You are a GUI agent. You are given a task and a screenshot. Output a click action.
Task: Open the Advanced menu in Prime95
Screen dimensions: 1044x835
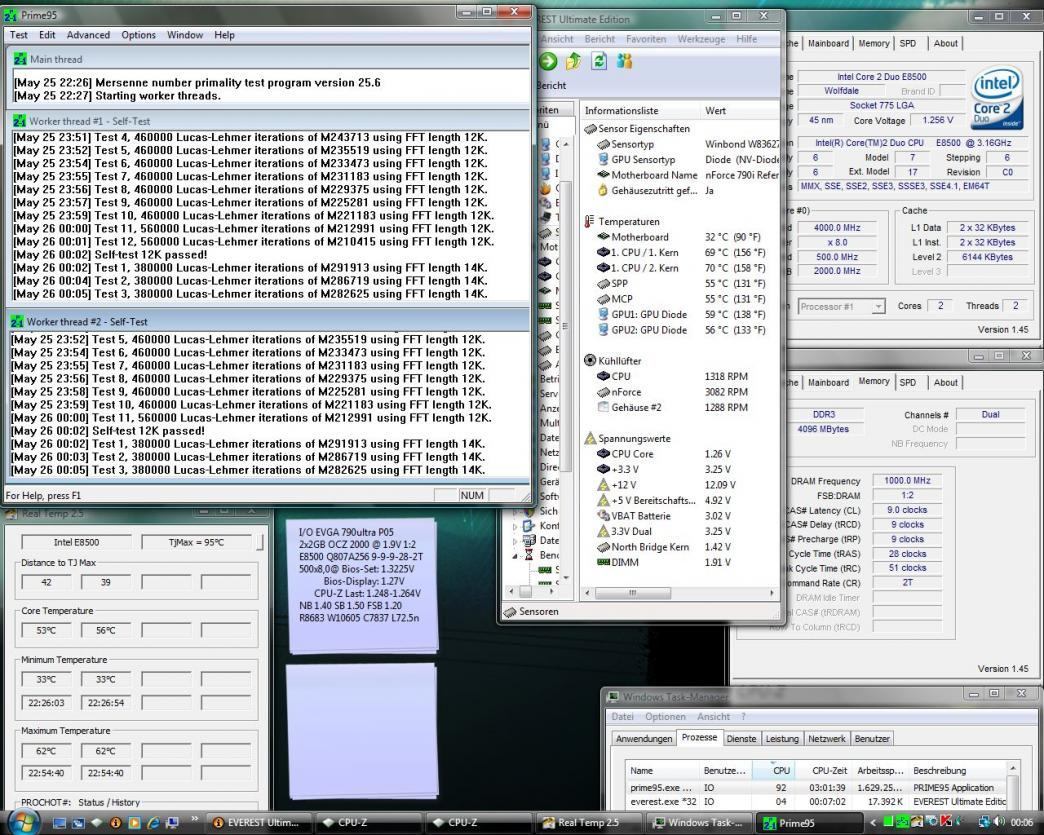coord(88,35)
